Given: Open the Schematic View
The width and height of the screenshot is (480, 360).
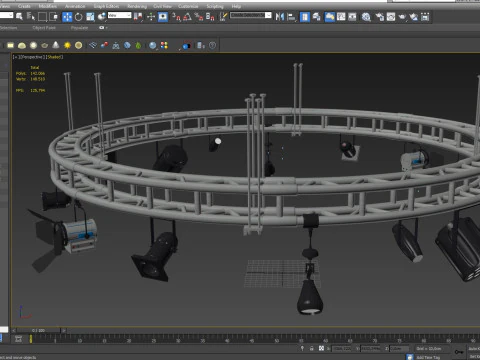Looking at the screenshot, I should (352, 17).
